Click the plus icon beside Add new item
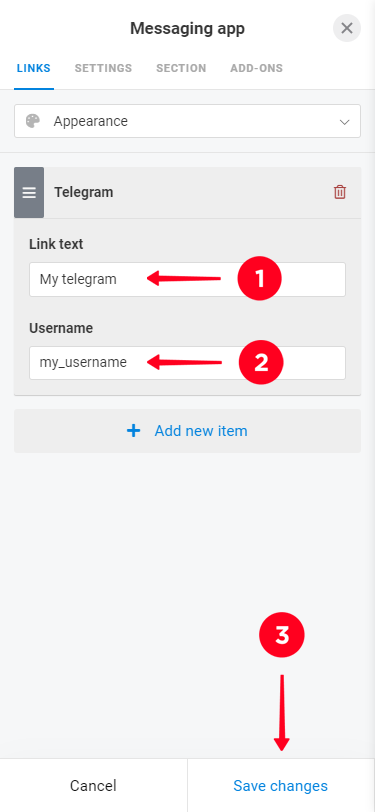 (134, 431)
